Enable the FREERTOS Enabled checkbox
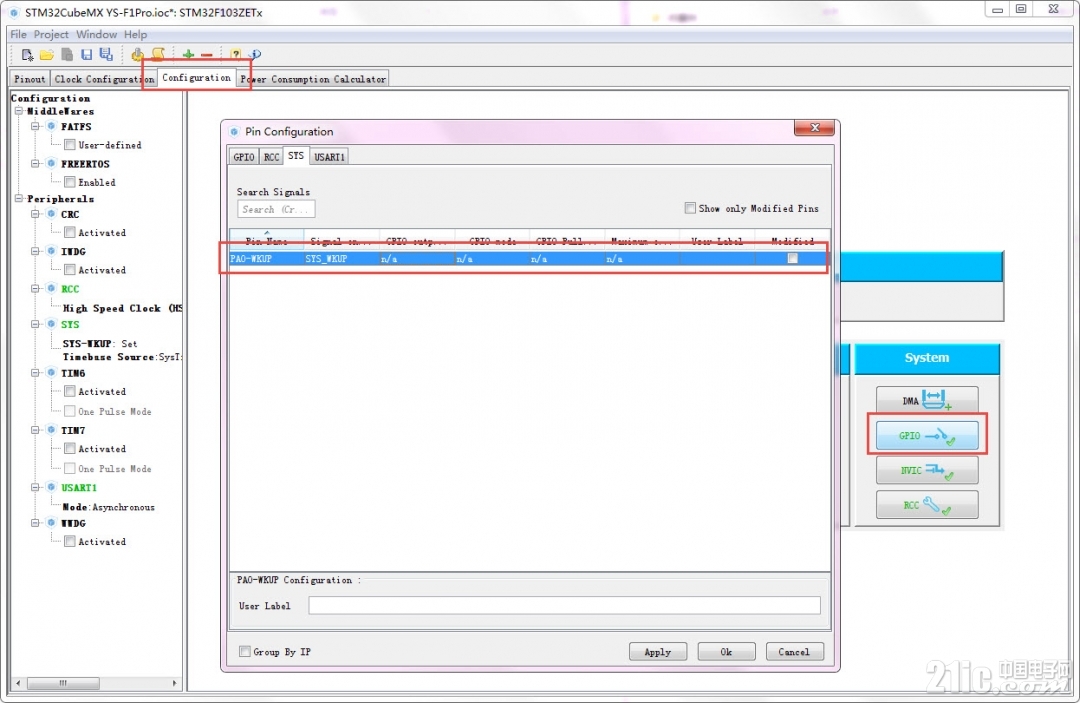1080x703 pixels. tap(70, 182)
